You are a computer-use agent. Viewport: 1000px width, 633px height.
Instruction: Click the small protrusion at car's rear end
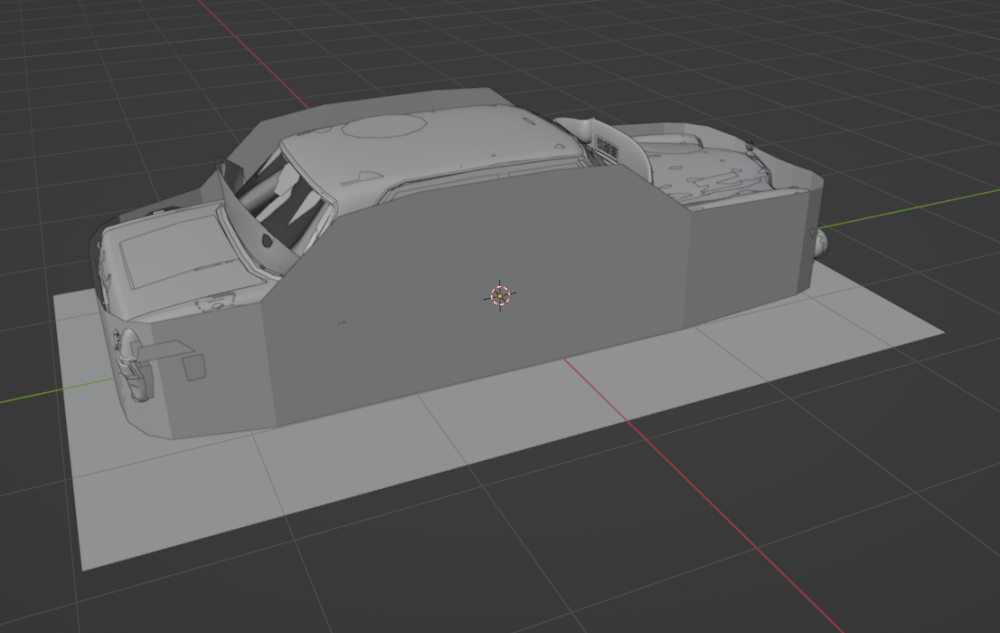pyautogui.click(x=822, y=242)
